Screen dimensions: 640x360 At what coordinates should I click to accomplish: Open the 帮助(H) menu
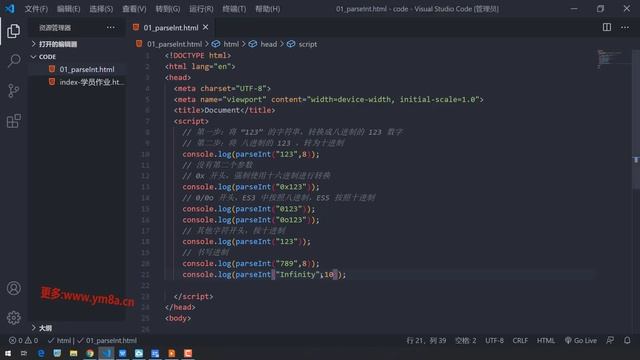267,9
